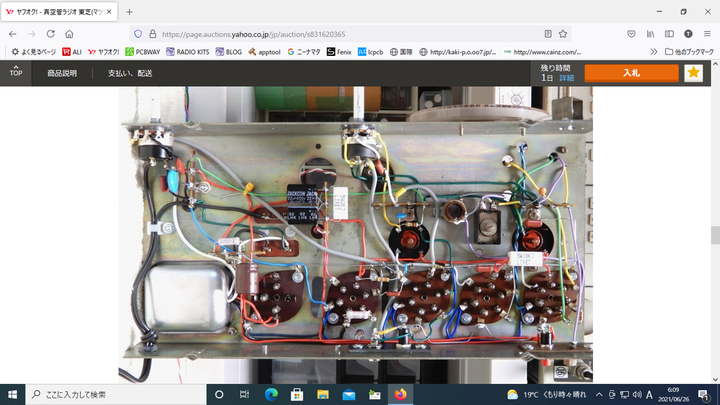Screen dimensions: 720x405
Task: Go to the Firefox home page
Action: point(69,33)
